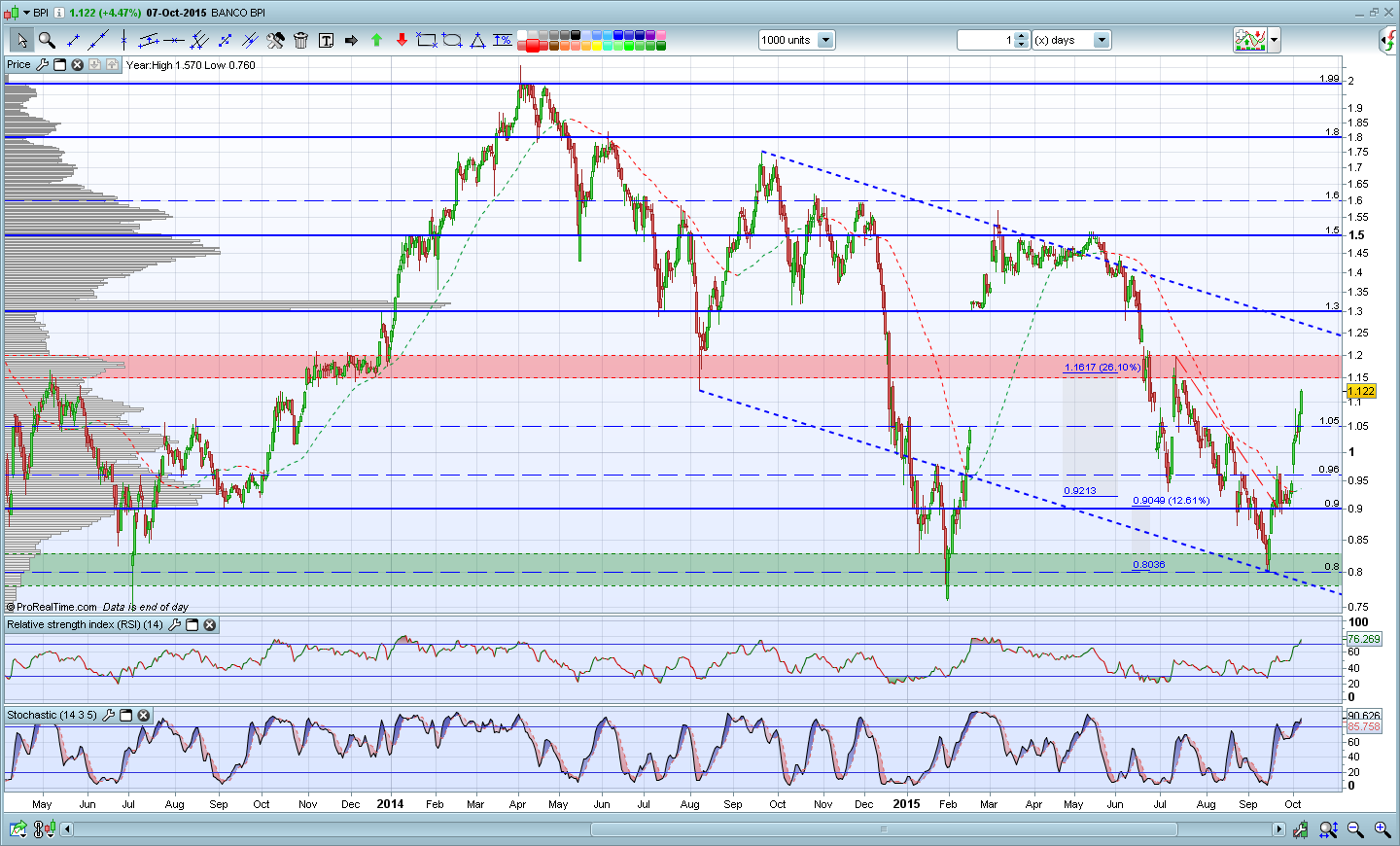Pick the white color swatch
Viewport: 1400px width, 846px height.
click(x=522, y=35)
